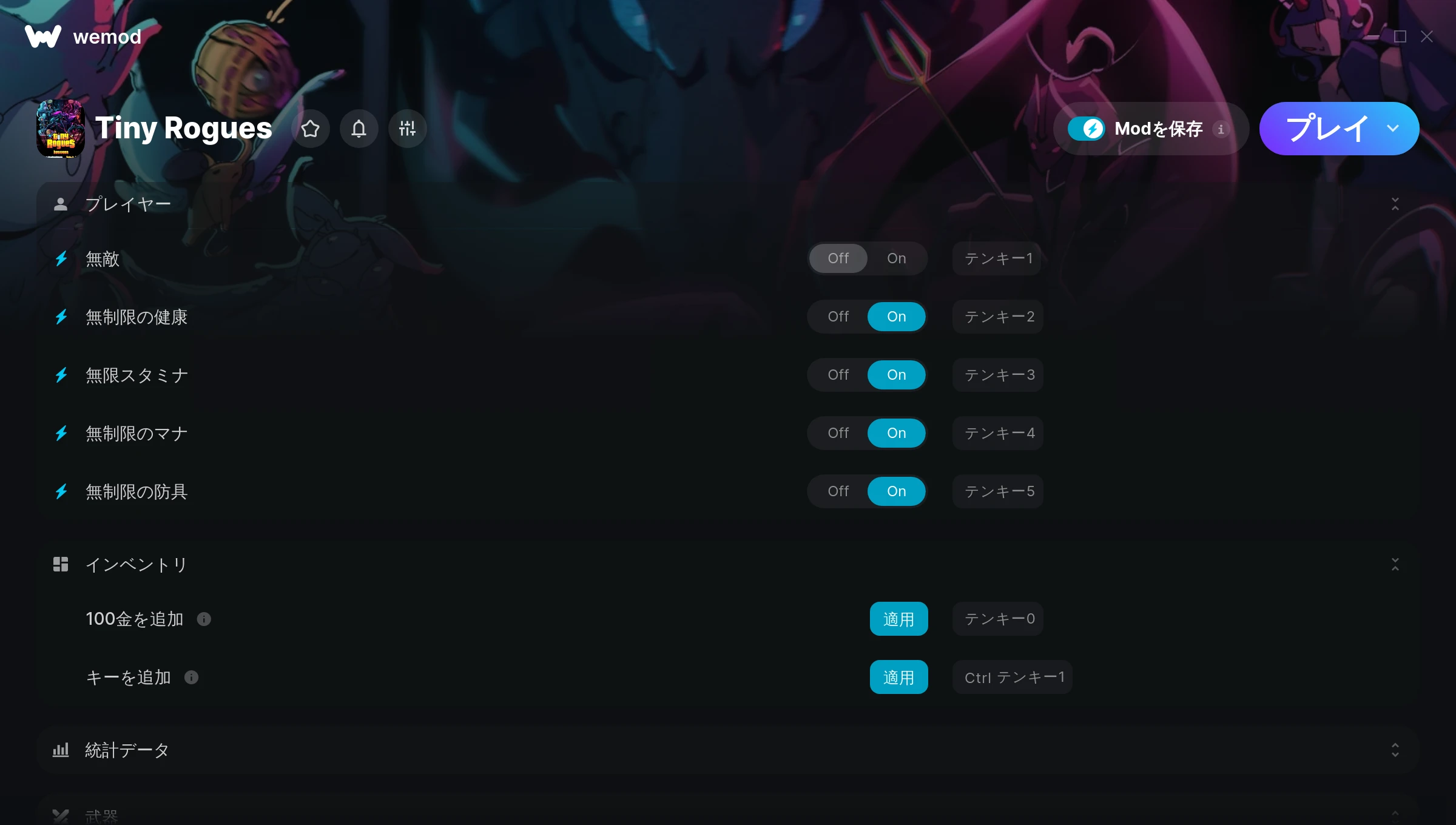
Task: Click info icon next to 100金を追加
Action: click(204, 619)
